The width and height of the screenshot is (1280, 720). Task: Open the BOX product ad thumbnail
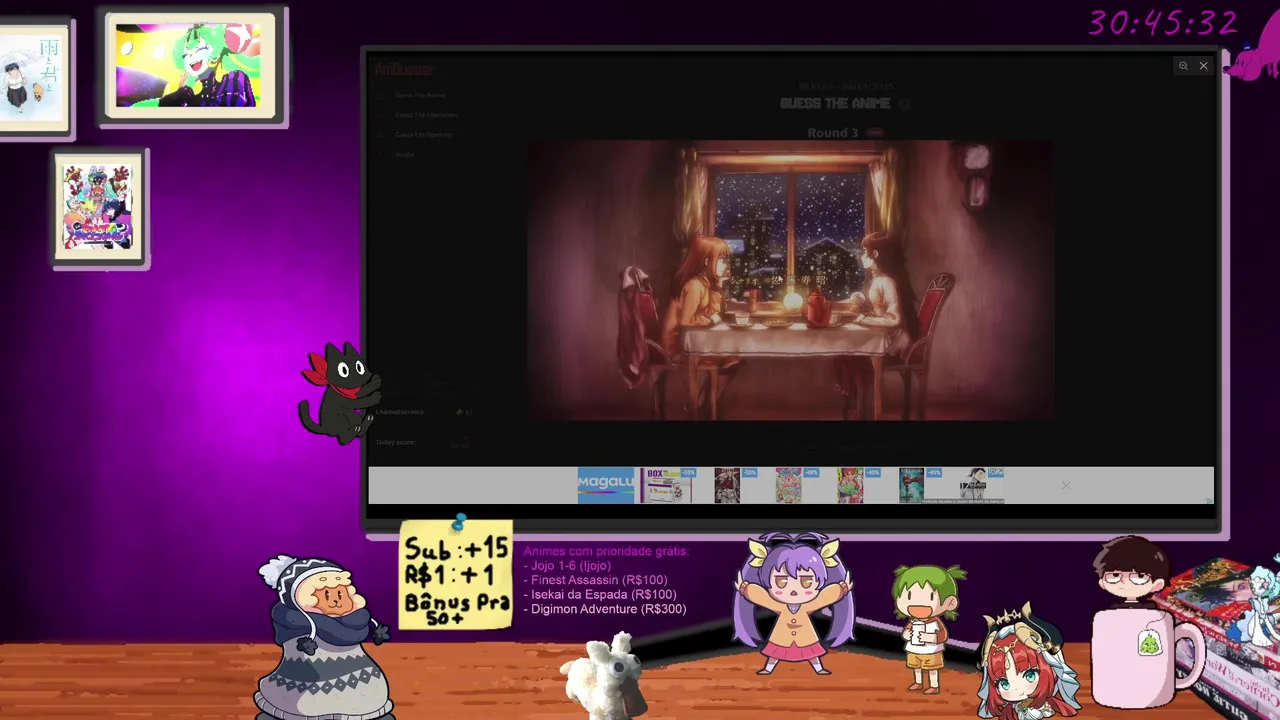pos(668,484)
